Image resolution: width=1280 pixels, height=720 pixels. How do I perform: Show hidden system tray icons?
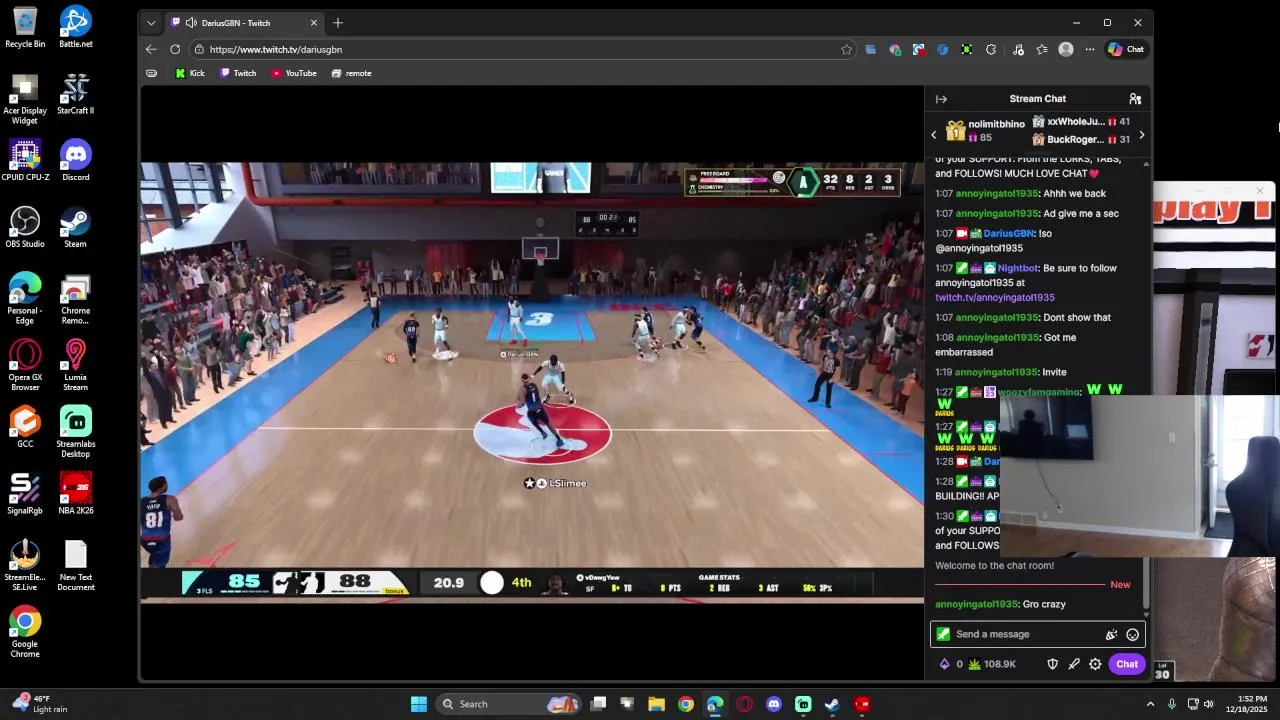[1150, 704]
